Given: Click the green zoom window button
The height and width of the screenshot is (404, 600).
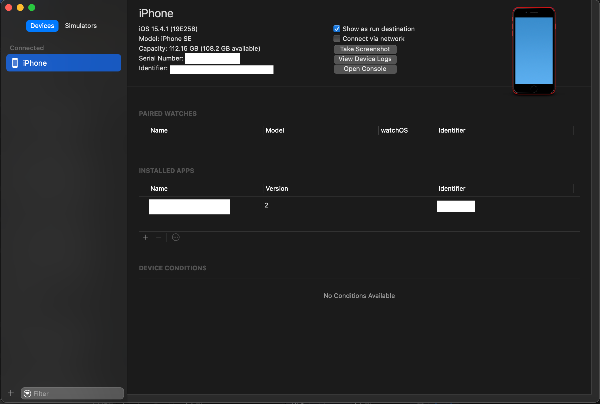Looking at the screenshot, I should tap(32, 7).
